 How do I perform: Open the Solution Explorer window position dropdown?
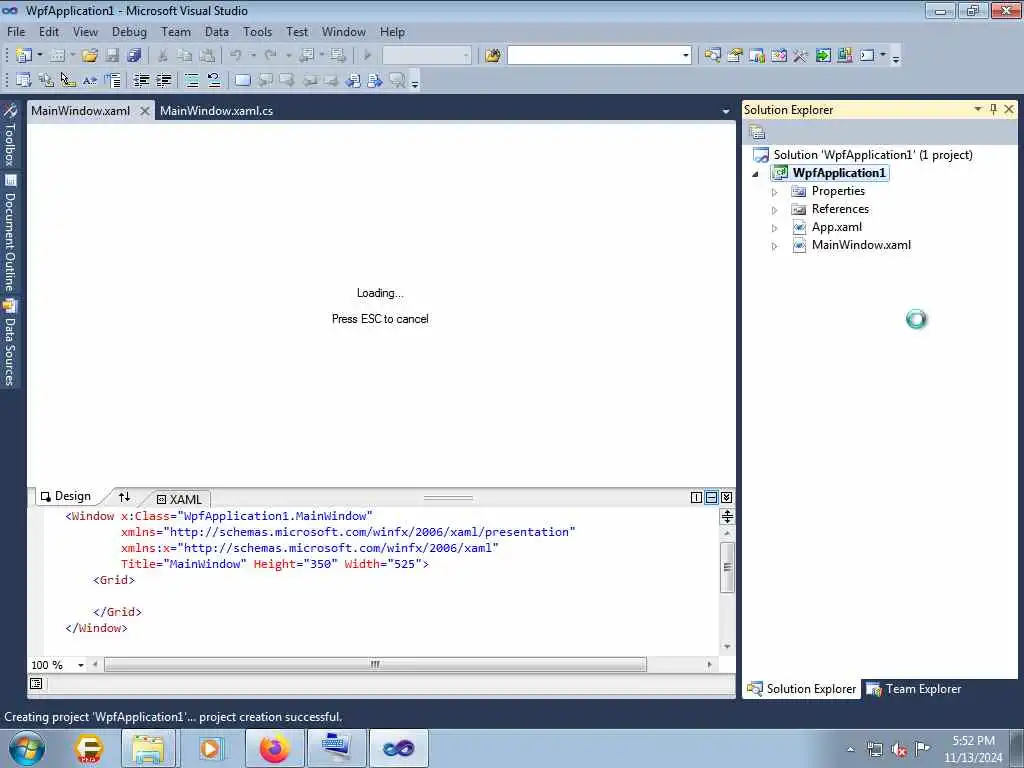[978, 109]
